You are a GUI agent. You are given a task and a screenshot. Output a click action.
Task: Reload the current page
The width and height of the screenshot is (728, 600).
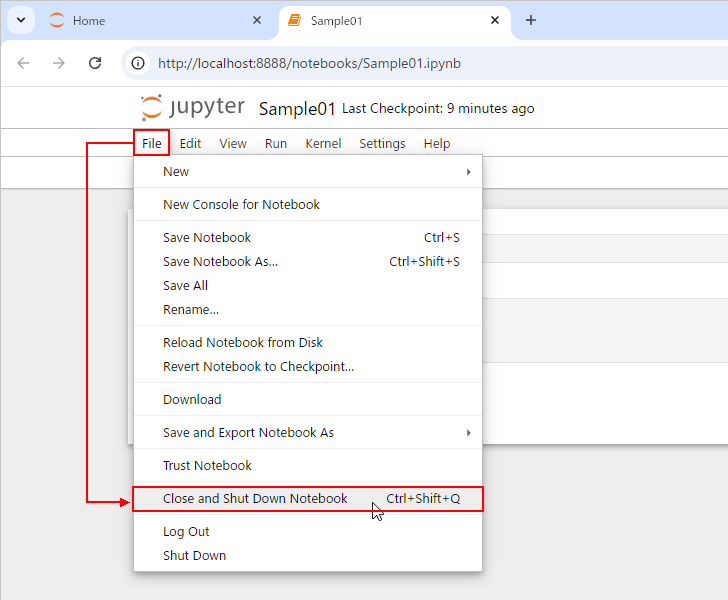95,63
